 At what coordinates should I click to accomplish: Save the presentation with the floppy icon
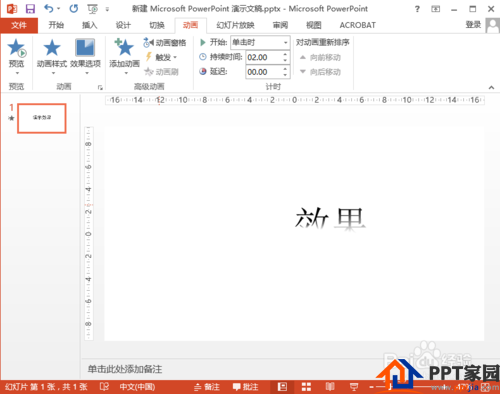(30, 9)
